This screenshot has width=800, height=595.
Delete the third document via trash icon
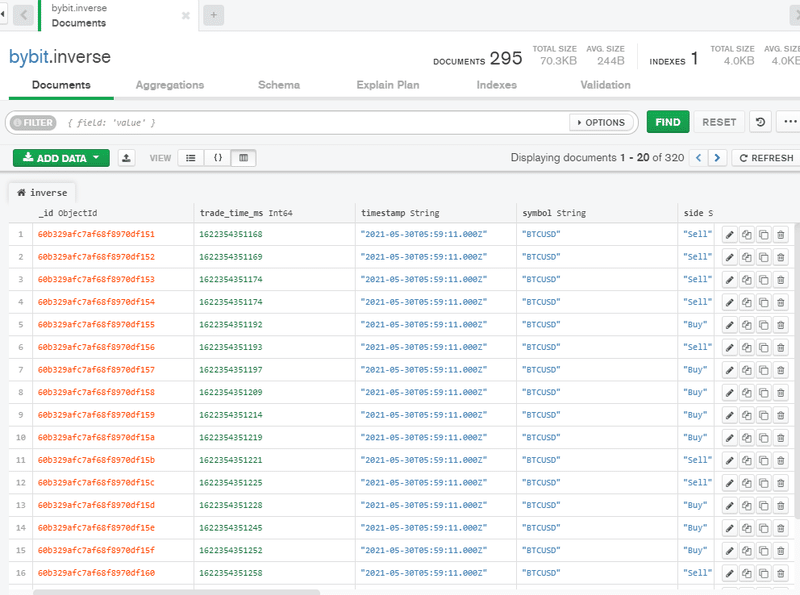(x=781, y=279)
